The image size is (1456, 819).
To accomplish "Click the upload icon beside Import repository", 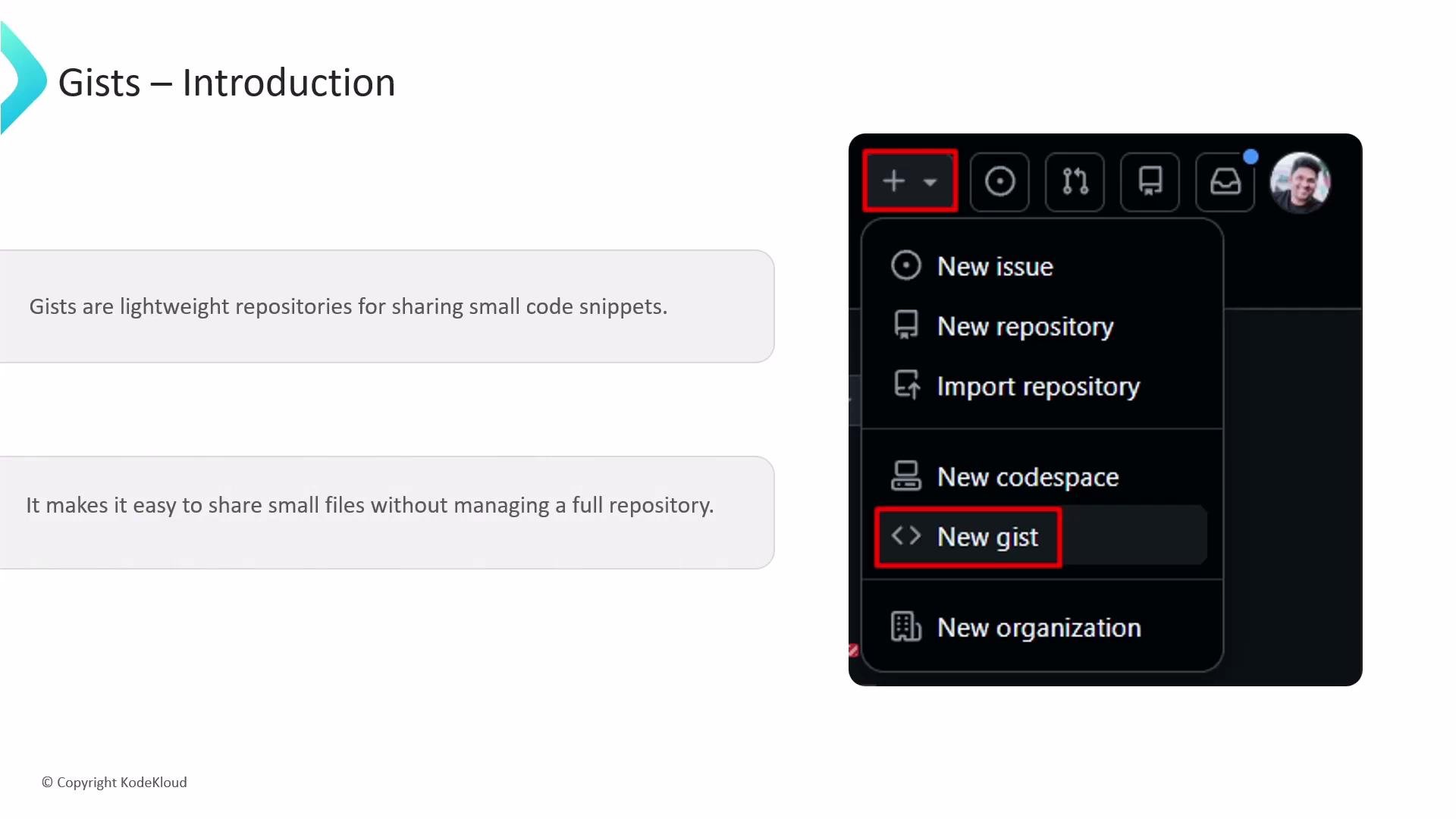I will [906, 384].
